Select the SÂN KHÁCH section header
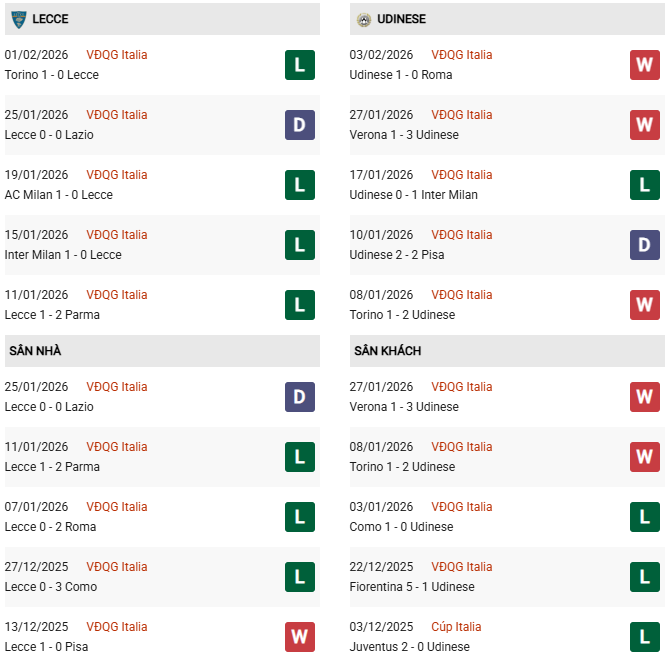This screenshot has width=666, height=658. pyautogui.click(x=387, y=351)
